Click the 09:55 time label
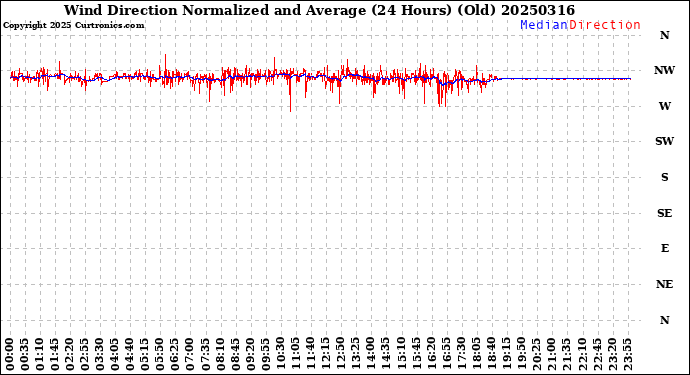Viewport: 690px width, 375px height. pyautogui.click(x=265, y=355)
